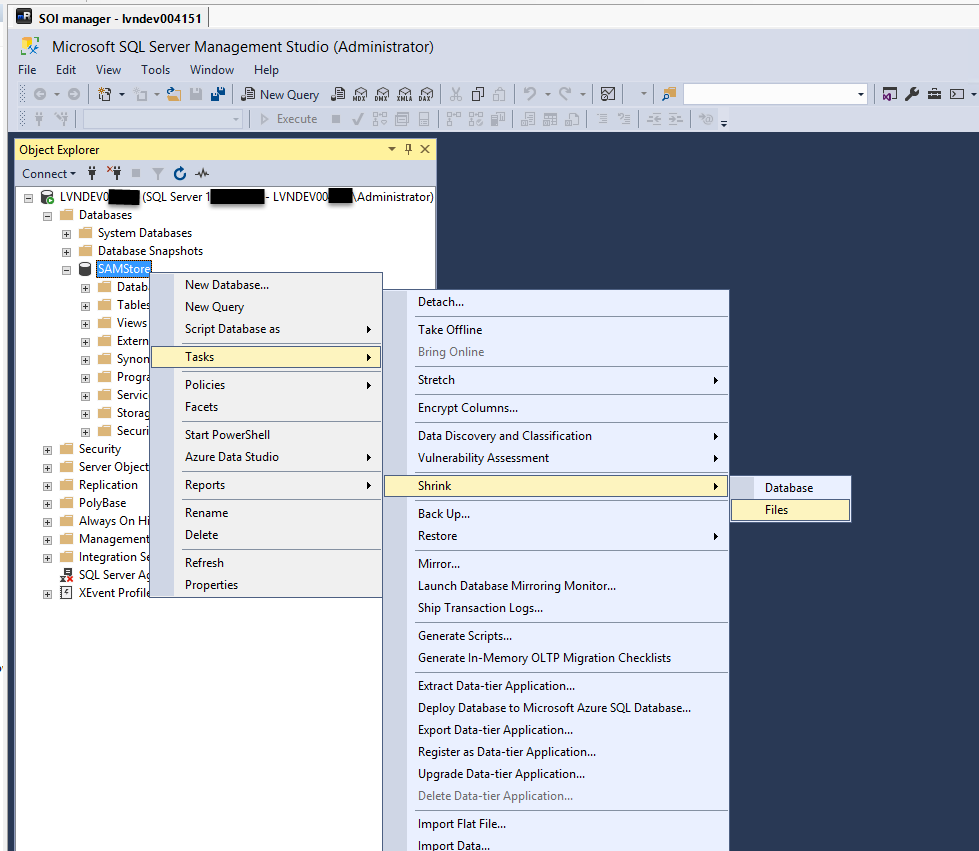Open the Tools menu in menu bar
979x851 pixels.
point(155,70)
